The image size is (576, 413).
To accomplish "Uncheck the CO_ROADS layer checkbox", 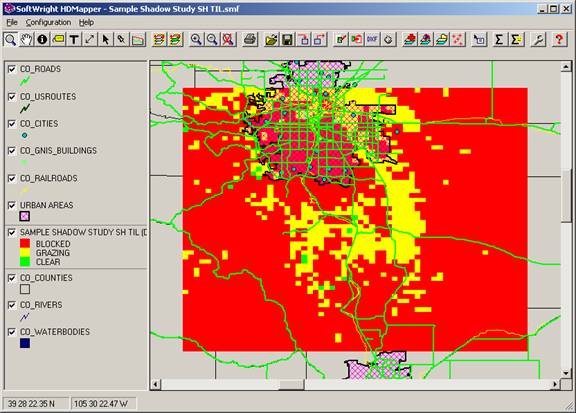I will coord(12,69).
